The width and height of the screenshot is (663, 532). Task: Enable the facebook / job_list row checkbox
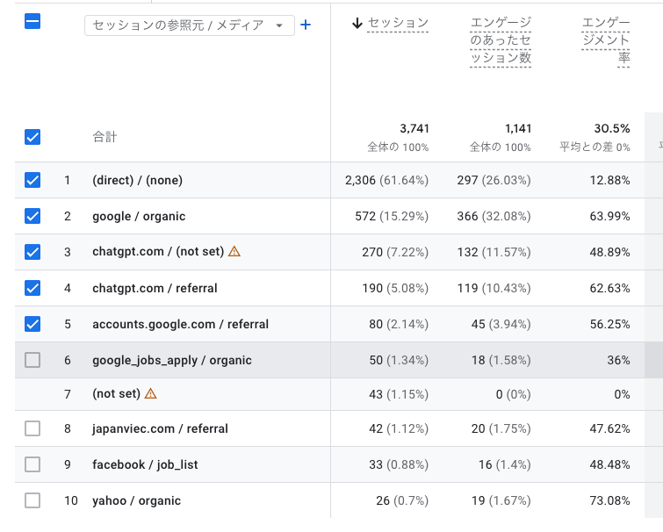32,464
